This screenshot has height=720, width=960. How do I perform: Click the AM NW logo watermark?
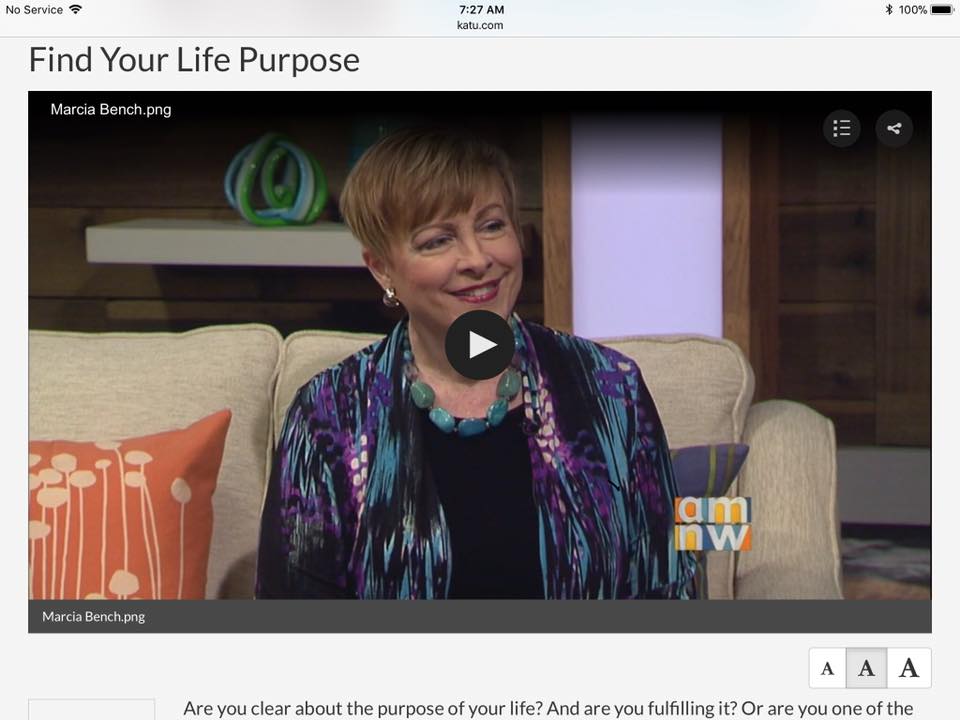click(x=713, y=524)
